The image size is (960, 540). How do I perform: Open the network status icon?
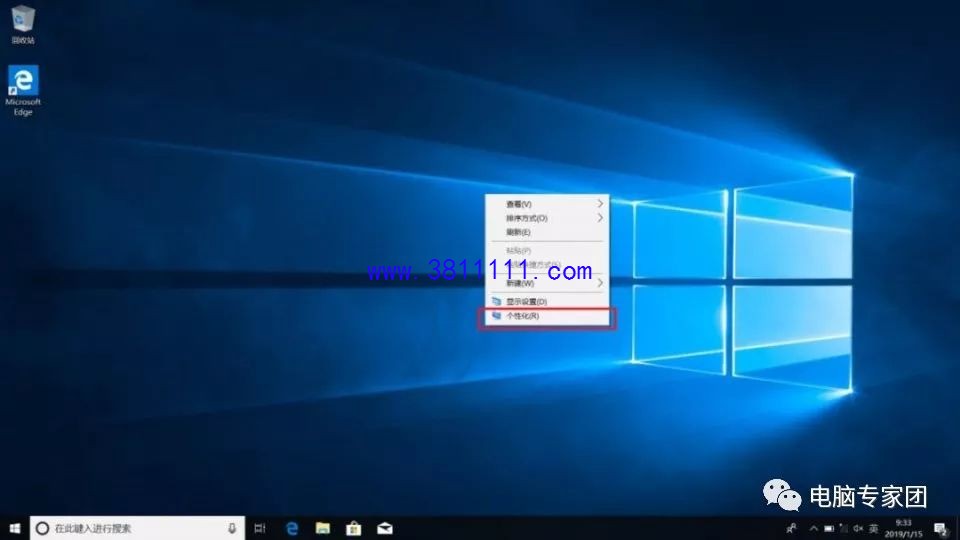coord(843,528)
